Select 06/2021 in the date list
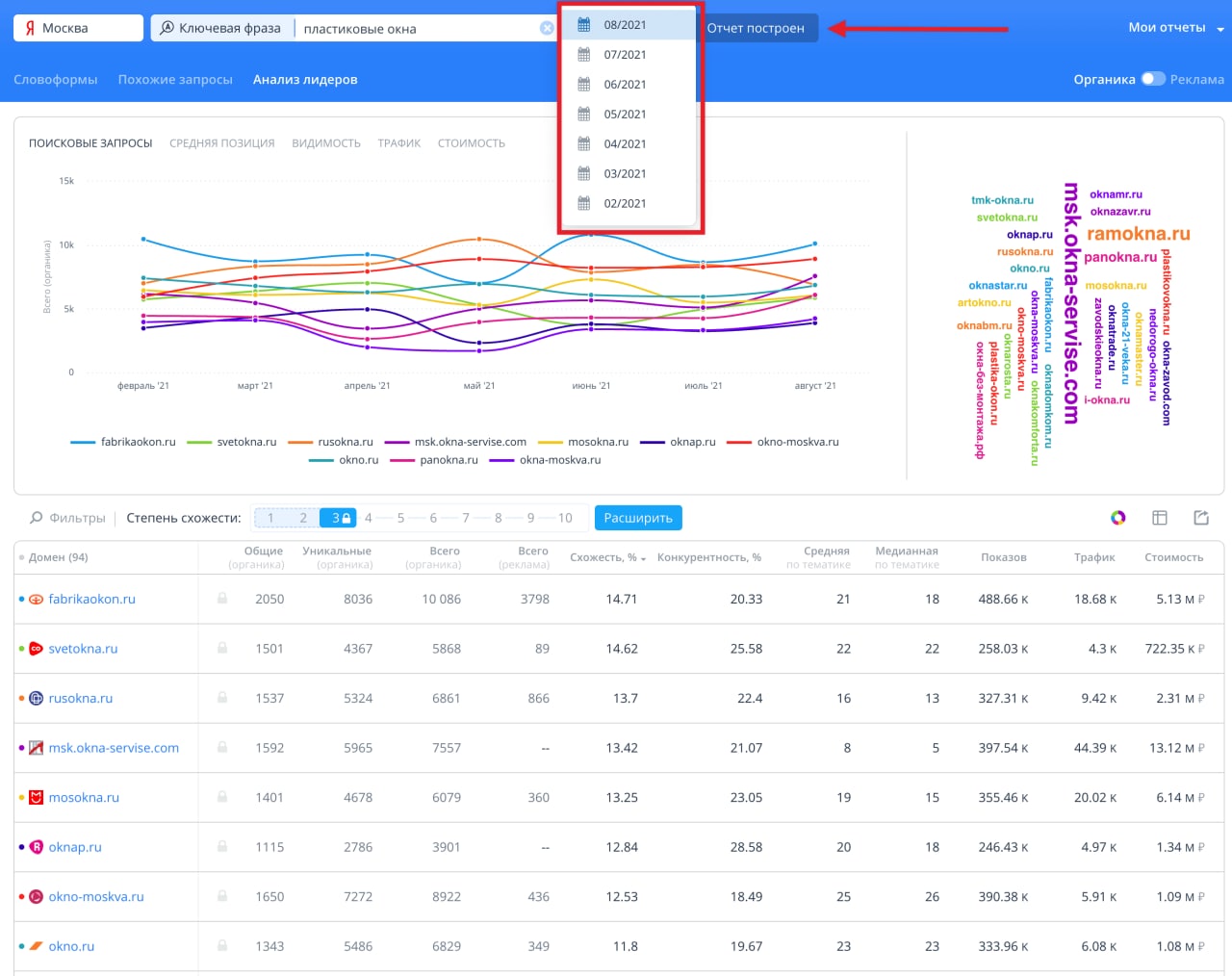 pos(629,85)
